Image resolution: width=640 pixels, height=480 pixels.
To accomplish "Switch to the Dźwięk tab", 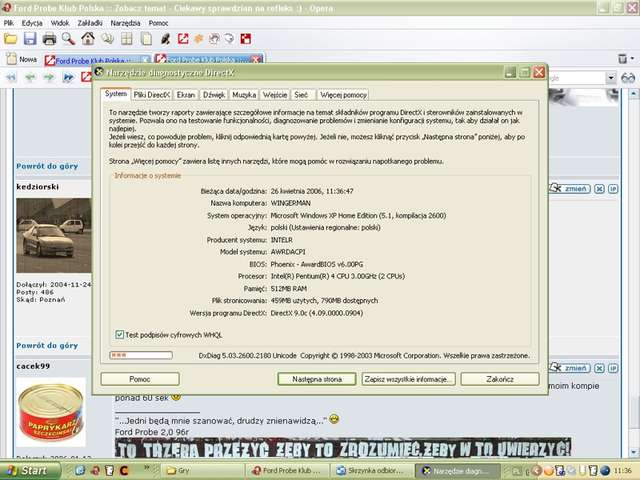I will click(214, 95).
